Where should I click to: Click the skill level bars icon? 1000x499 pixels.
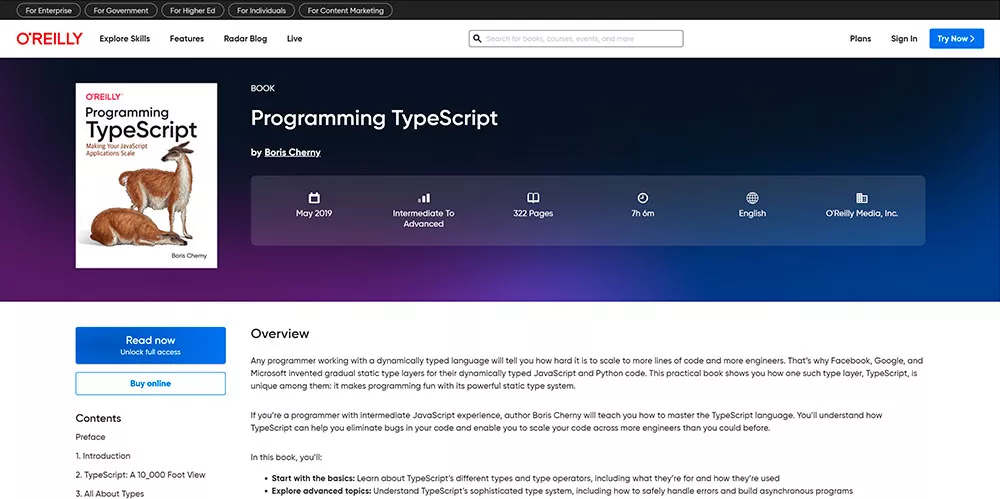pos(423,198)
